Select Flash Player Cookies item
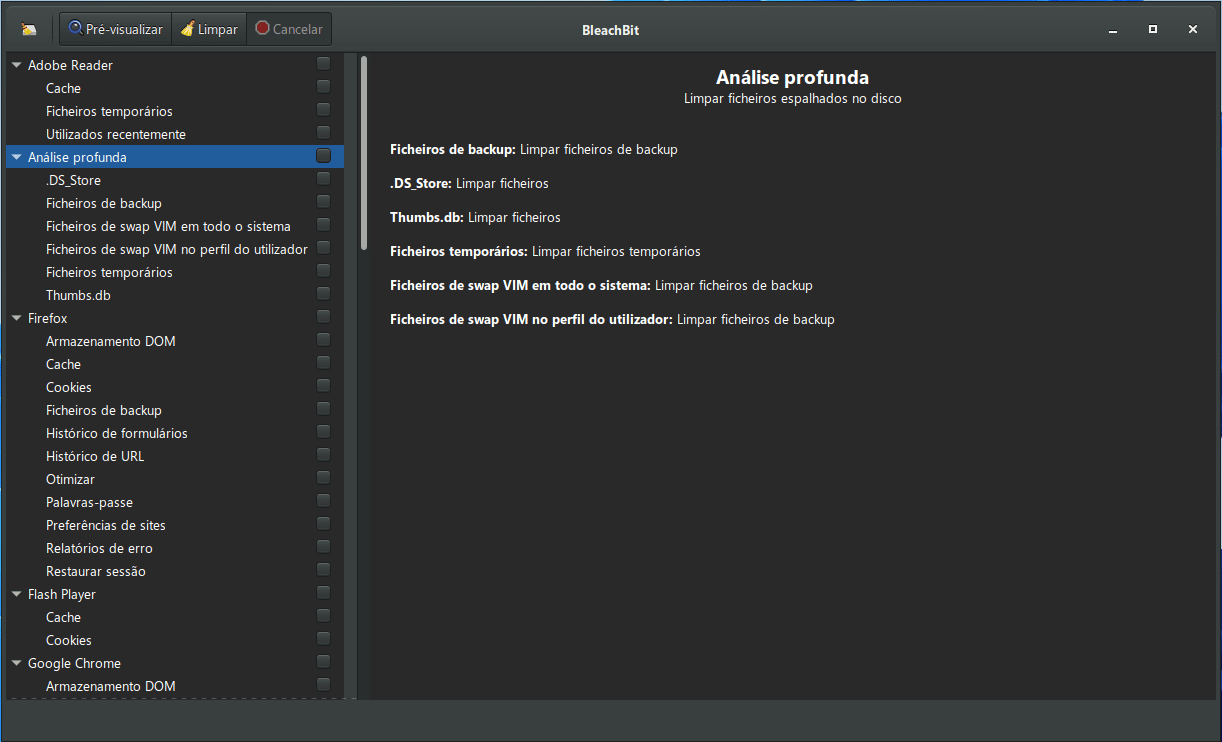 point(175,640)
